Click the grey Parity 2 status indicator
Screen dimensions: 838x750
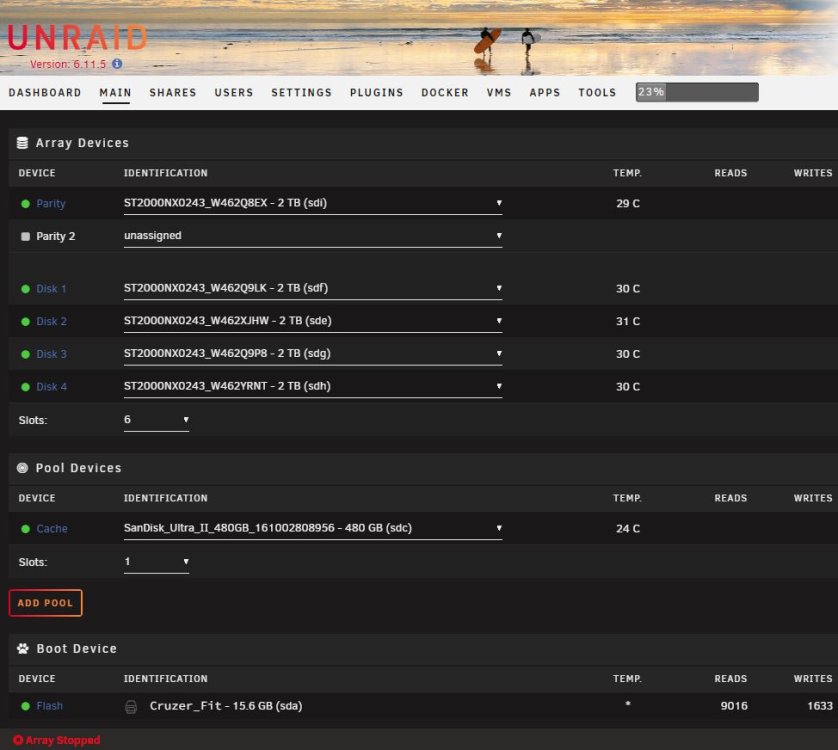25,236
